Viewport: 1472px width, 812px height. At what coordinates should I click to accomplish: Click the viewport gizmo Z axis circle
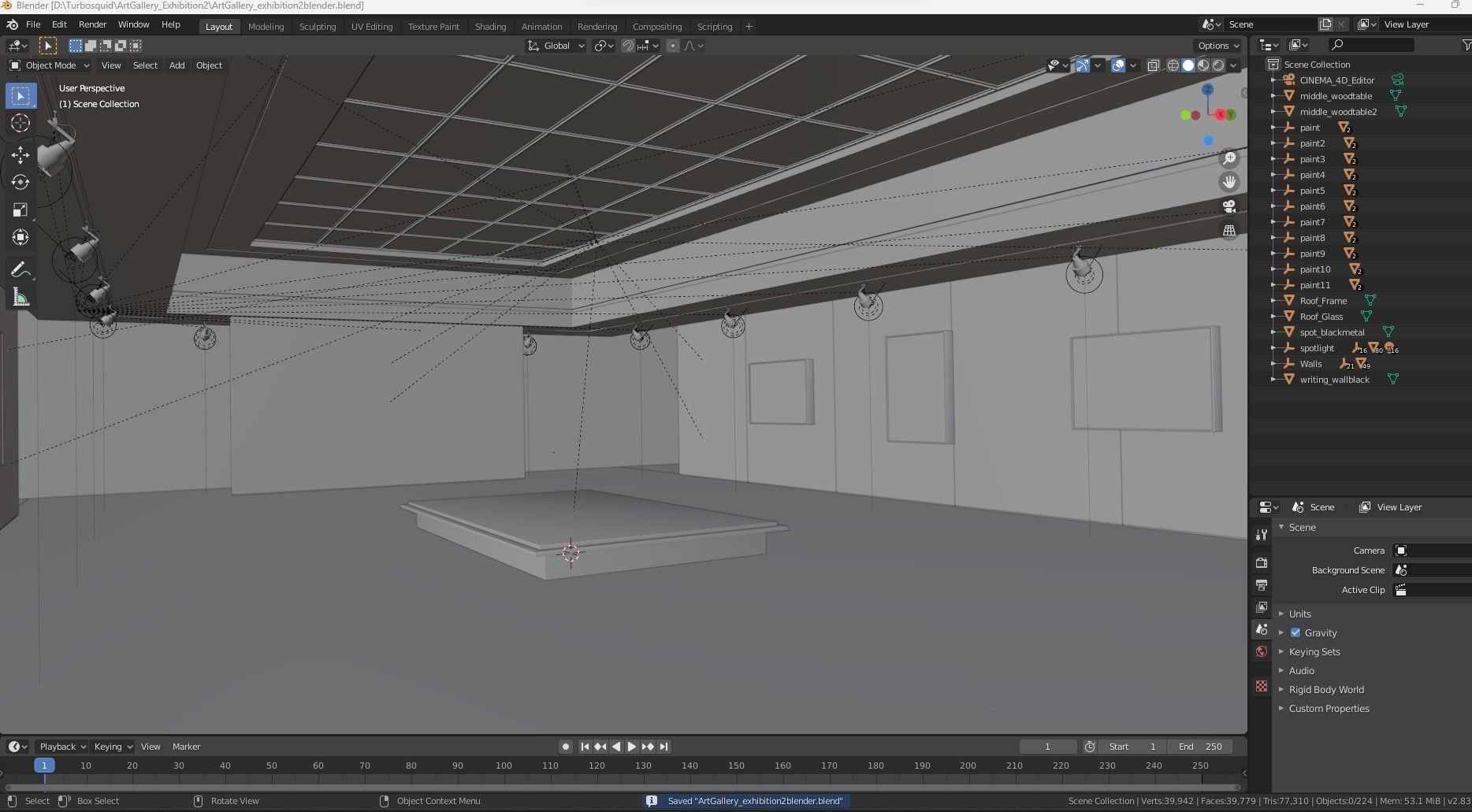[x=1207, y=90]
